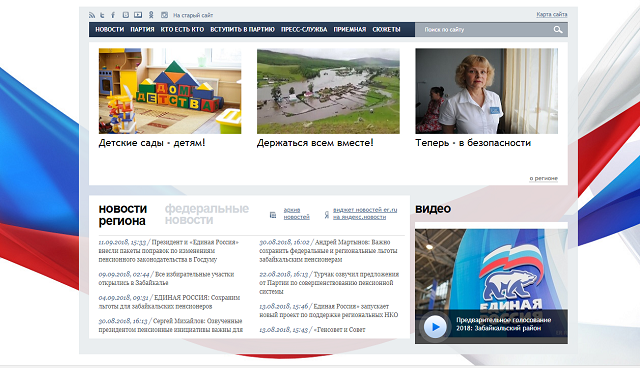Screen dimensions: 640x368
Task: Open the RSS feed icon
Action: 92,15
